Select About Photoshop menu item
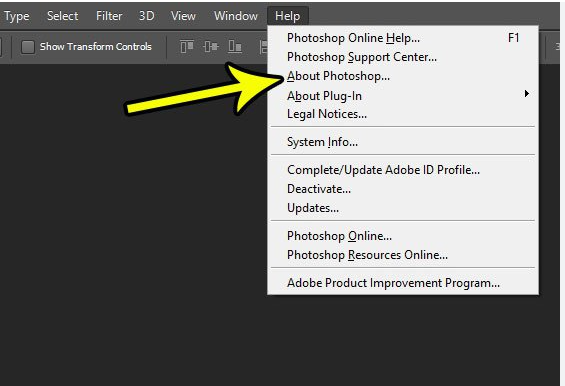 coord(403,76)
